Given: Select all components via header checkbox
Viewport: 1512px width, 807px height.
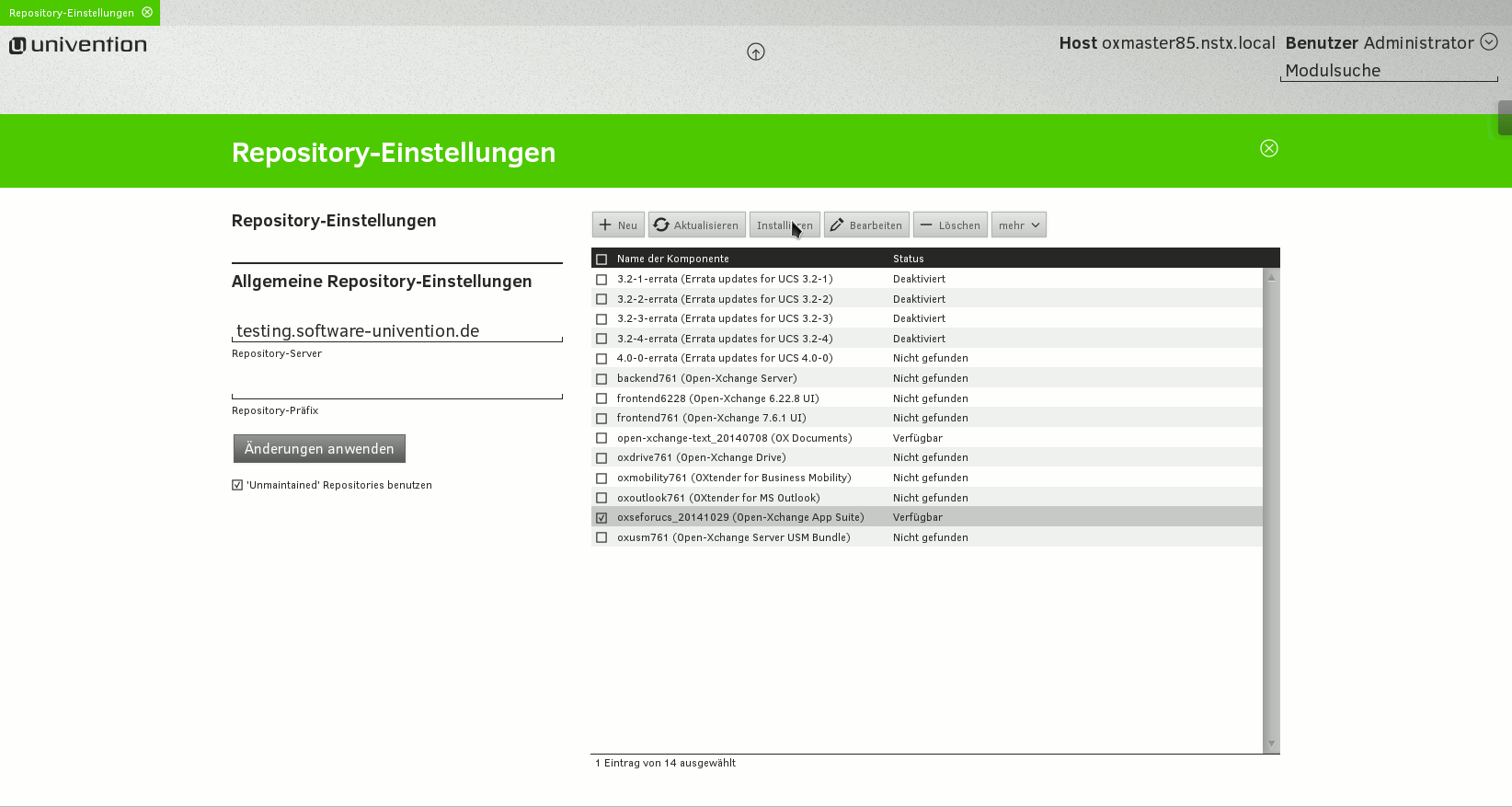Looking at the screenshot, I should tap(601, 259).
